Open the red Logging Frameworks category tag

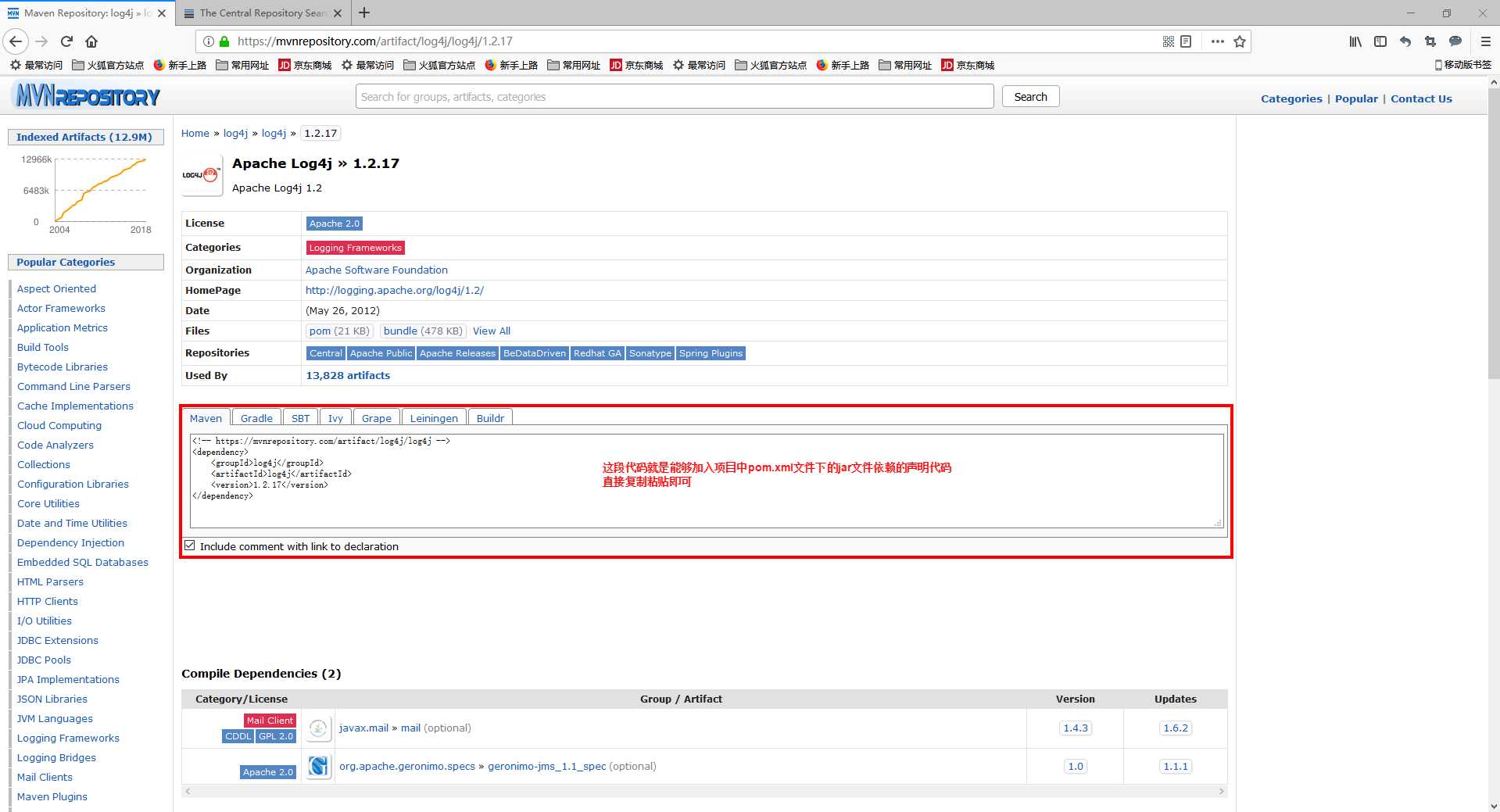[x=355, y=248]
